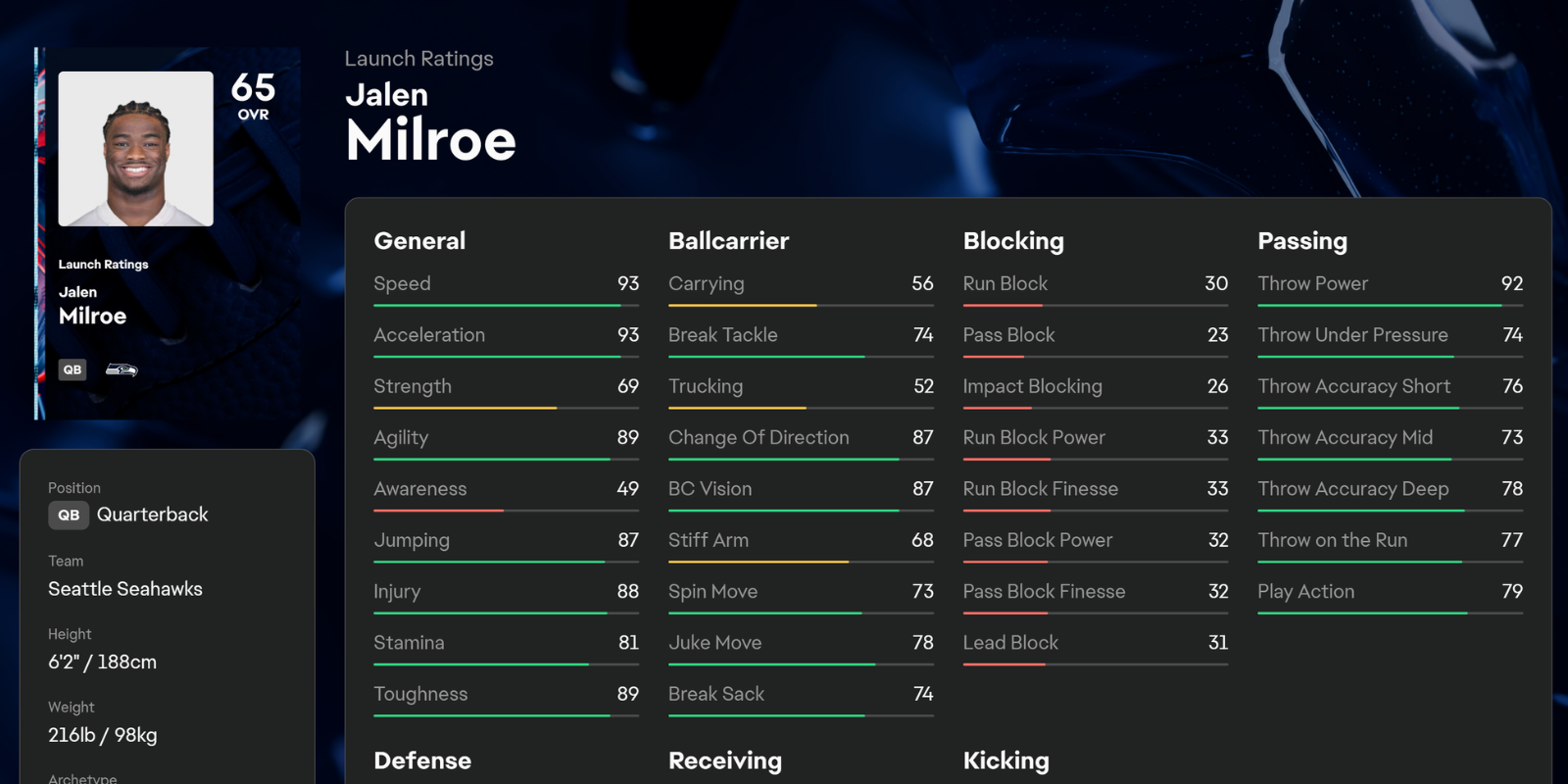This screenshot has width=1568, height=784.
Task: Click the Speed rating bar
Action: [x=506, y=306]
